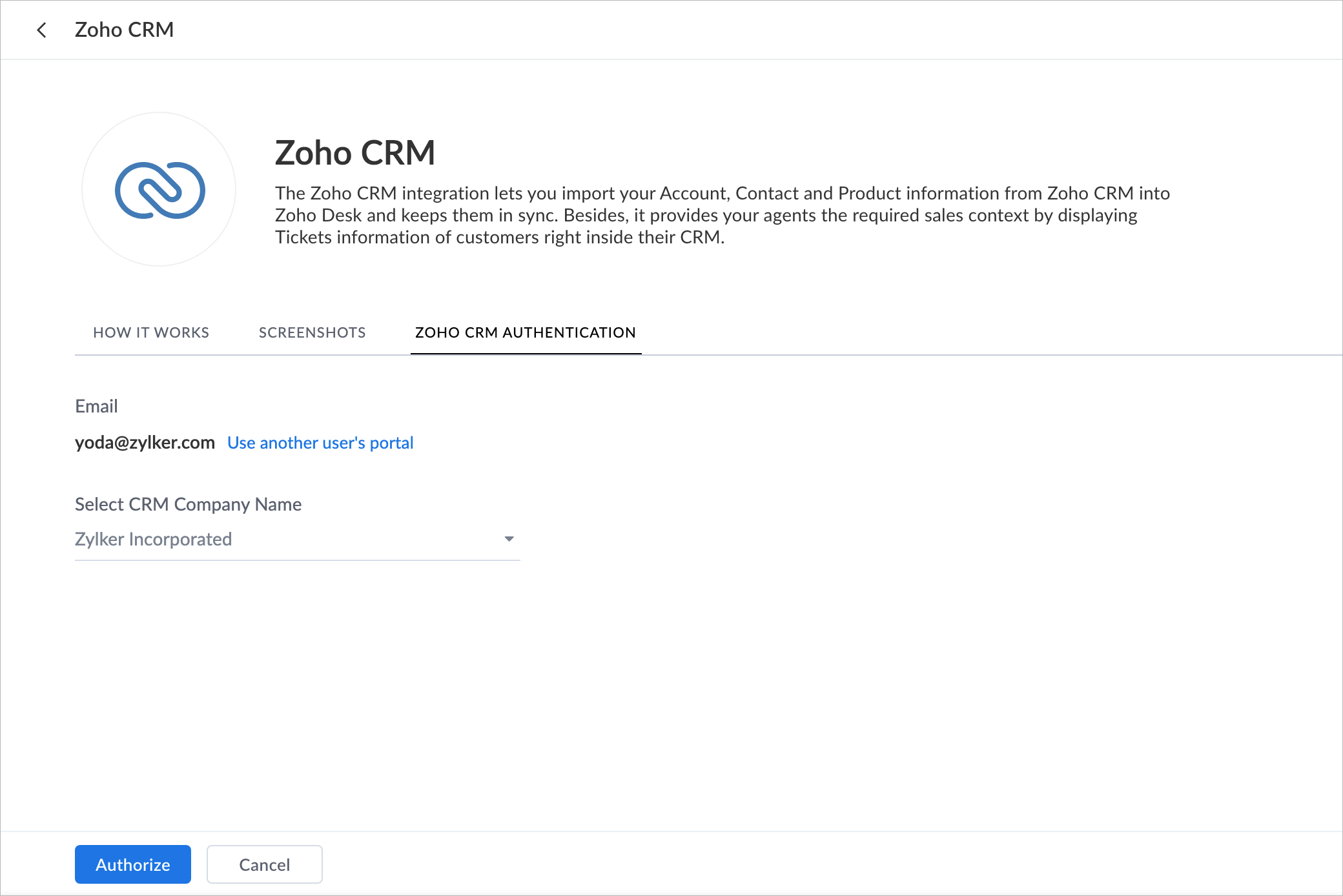Cancel the CRM authorization
1343x896 pixels.
[x=264, y=864]
